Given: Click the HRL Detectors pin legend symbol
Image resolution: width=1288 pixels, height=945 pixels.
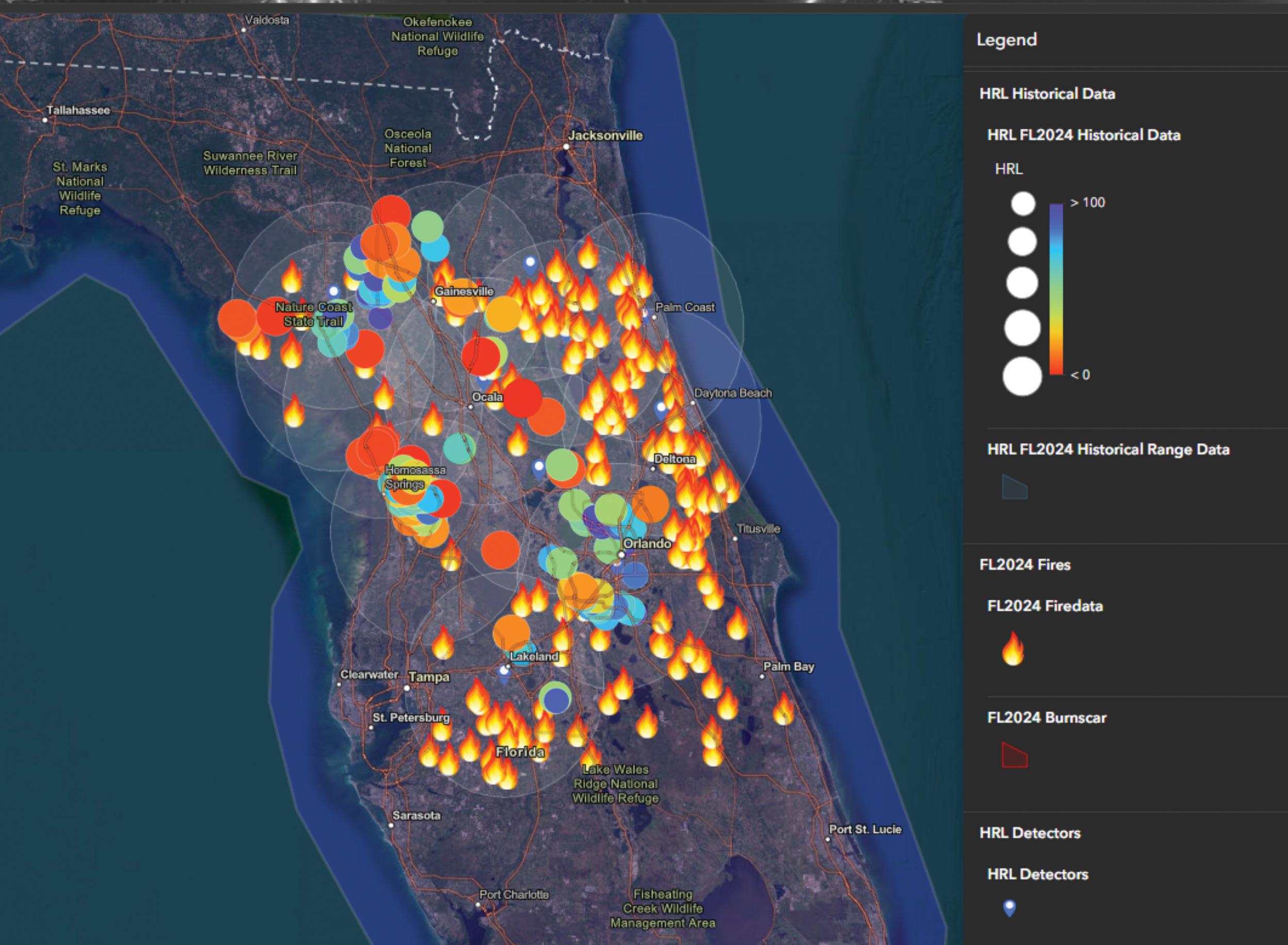Looking at the screenshot, I should coord(1009,908).
